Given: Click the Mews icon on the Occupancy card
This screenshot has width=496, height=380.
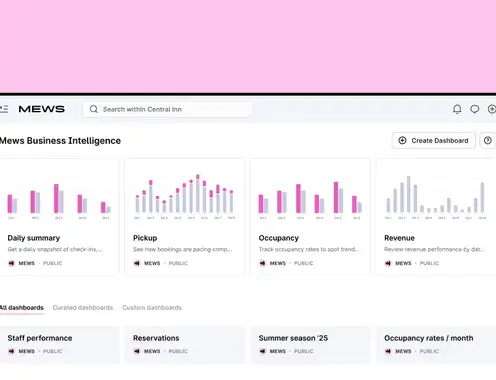Looking at the screenshot, I should click(262, 263).
